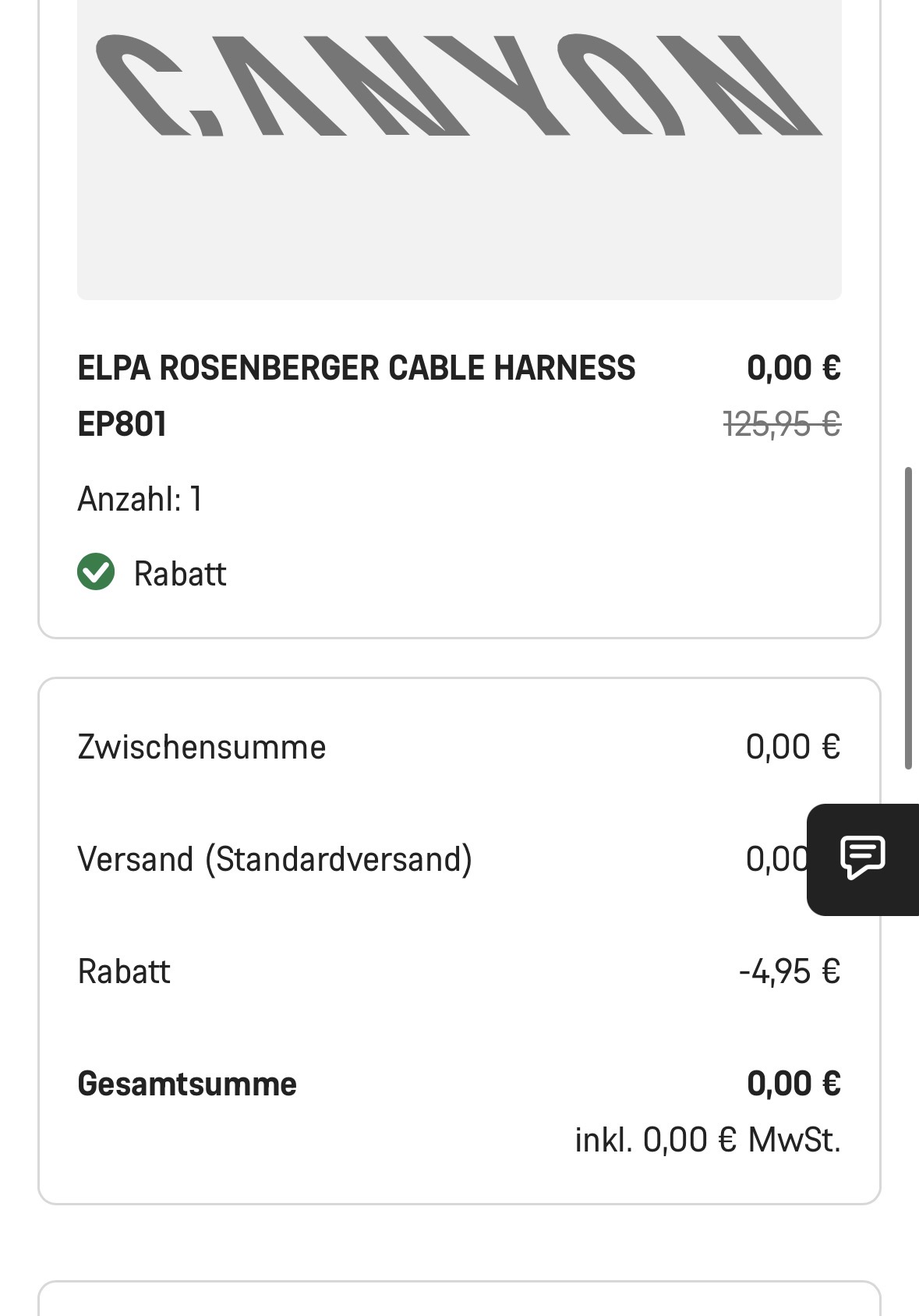Select the Anzahl: 1 quantity text
The width and height of the screenshot is (919, 1316).
pyautogui.click(x=140, y=499)
